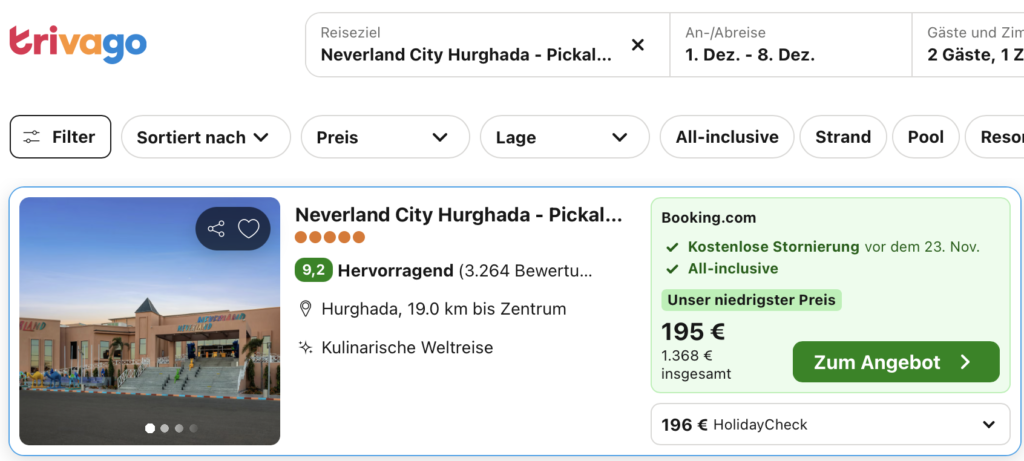
Task: Open the Lage dropdown
Action: (565, 137)
